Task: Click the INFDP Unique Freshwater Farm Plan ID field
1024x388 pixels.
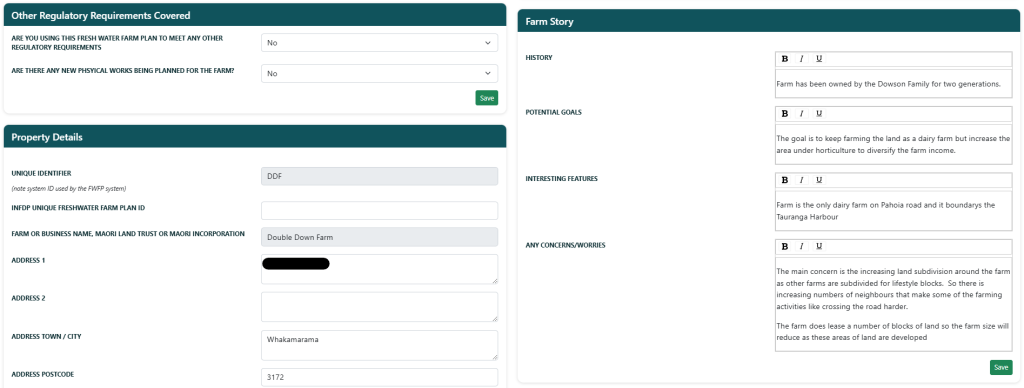Action: (x=379, y=210)
